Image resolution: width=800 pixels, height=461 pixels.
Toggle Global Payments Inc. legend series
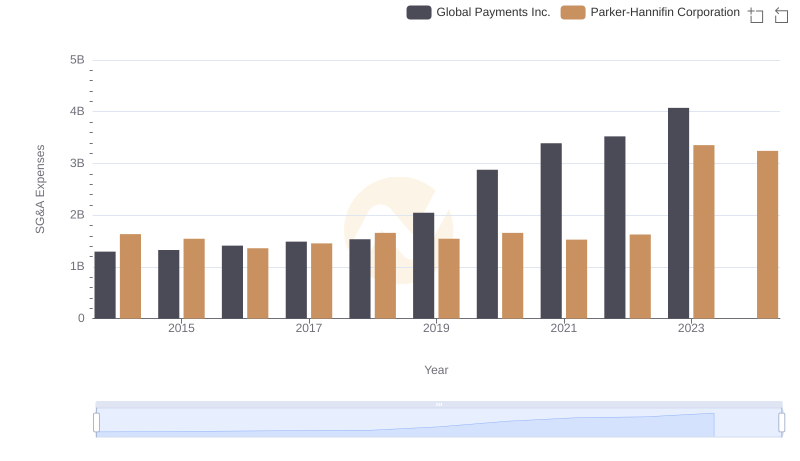click(x=478, y=12)
